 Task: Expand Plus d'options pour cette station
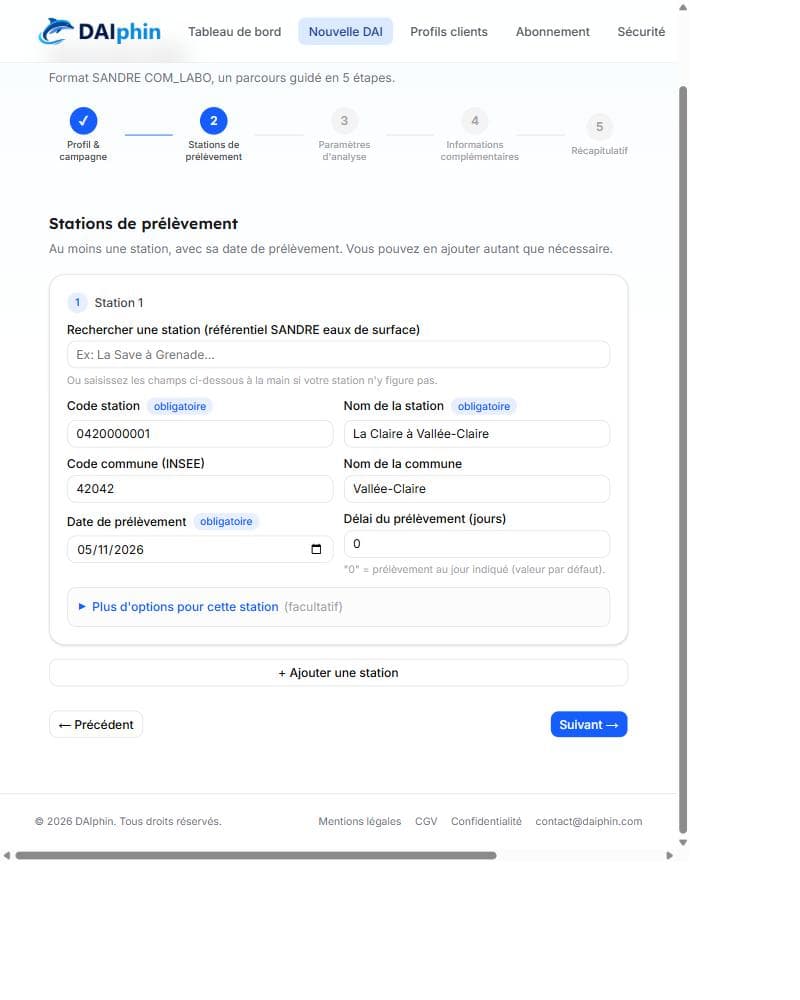point(338,607)
